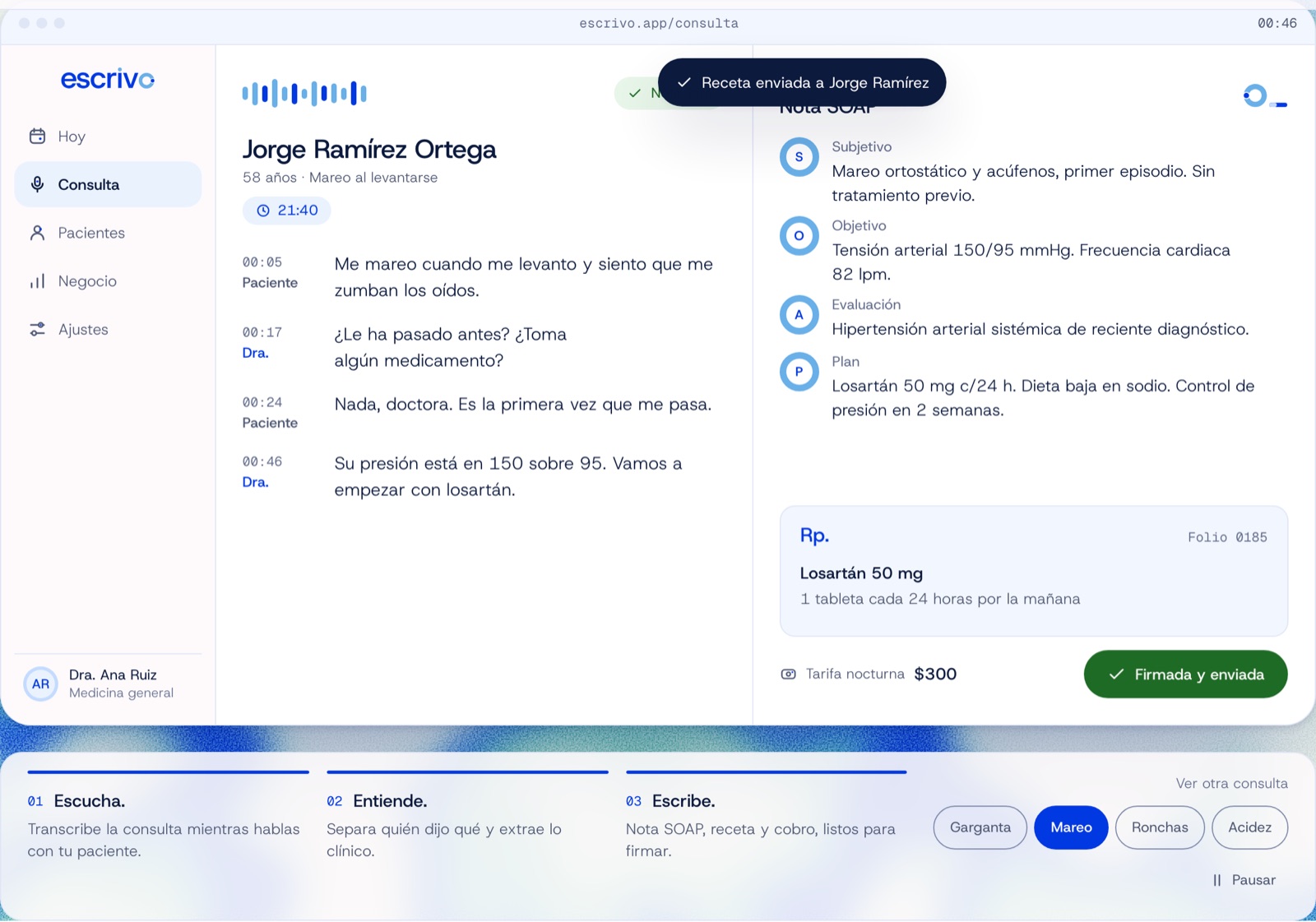Select the Acidez consultation chip

1249,827
